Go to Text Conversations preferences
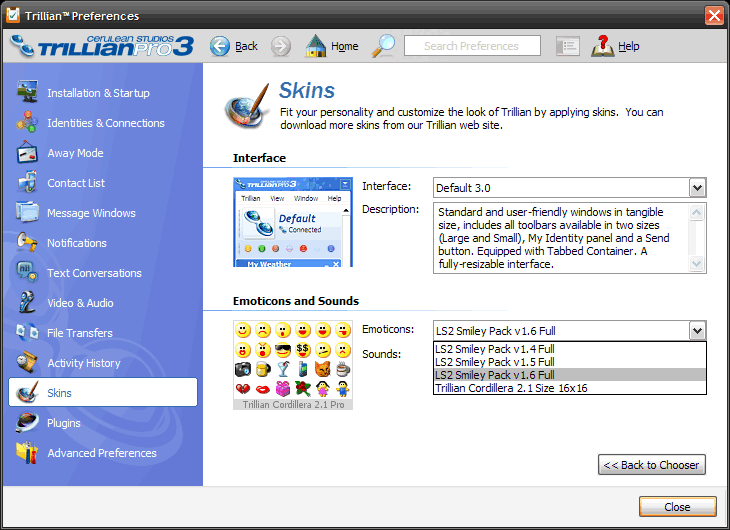 click(x=95, y=273)
